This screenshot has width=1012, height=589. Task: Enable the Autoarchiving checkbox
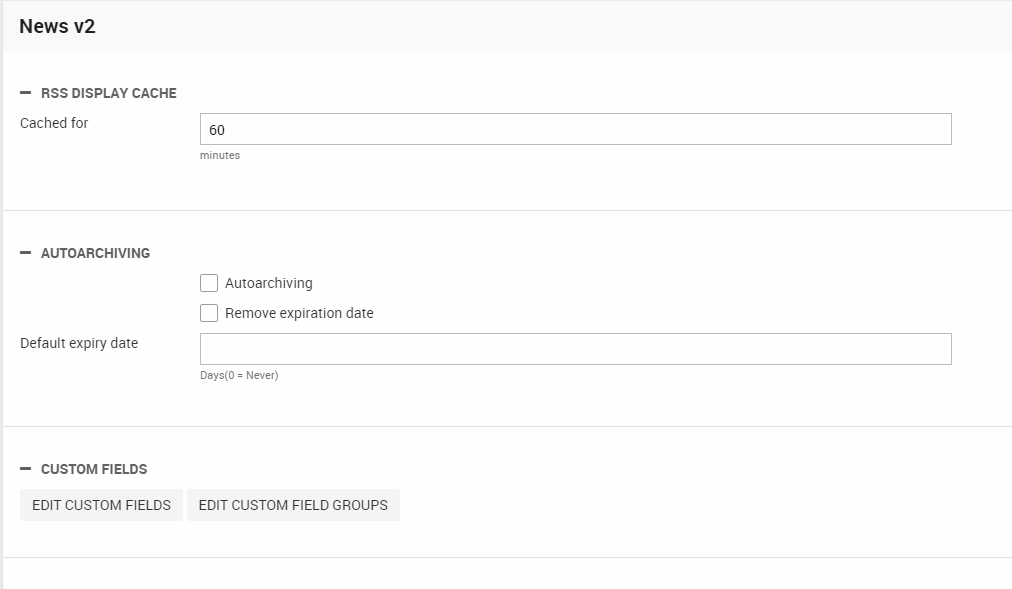click(209, 283)
